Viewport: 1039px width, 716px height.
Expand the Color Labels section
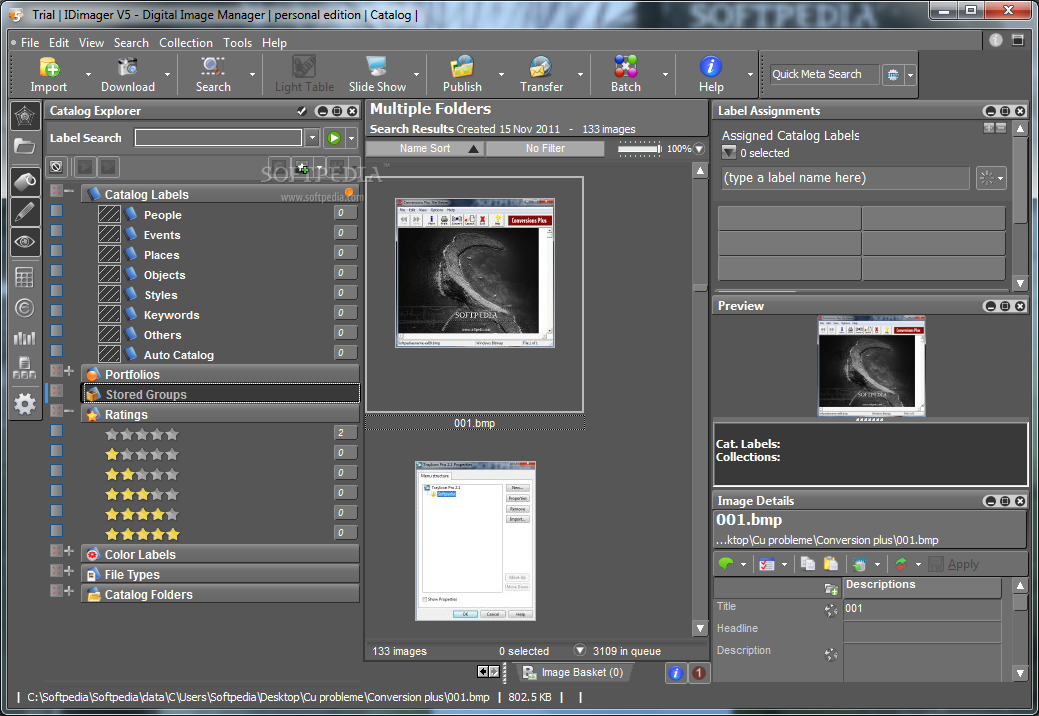[x=70, y=550]
